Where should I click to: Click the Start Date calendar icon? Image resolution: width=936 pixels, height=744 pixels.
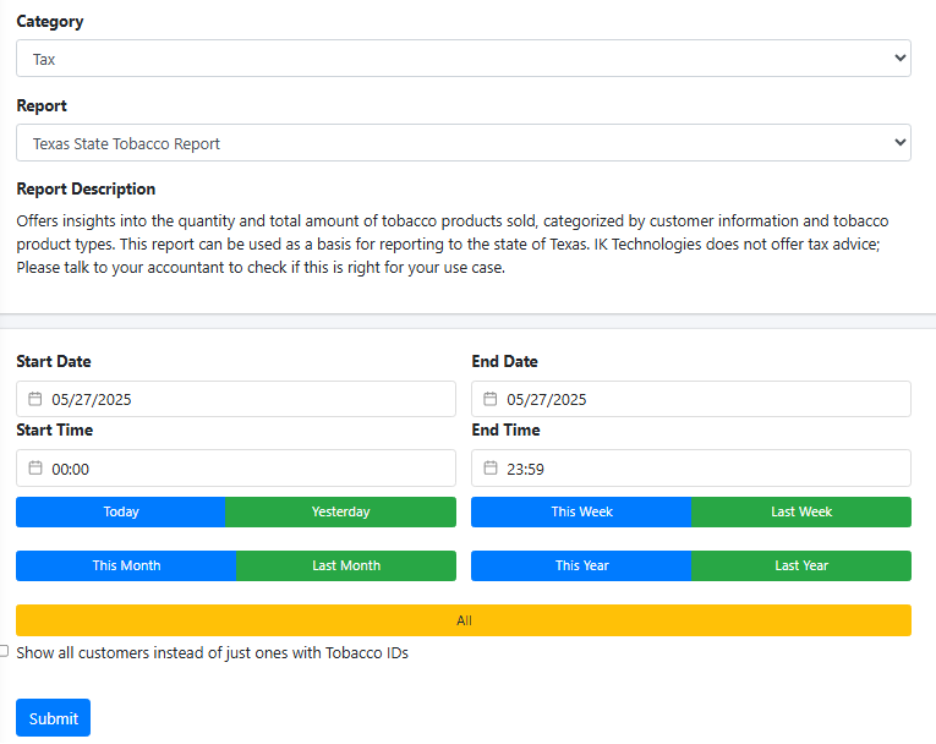pos(35,399)
